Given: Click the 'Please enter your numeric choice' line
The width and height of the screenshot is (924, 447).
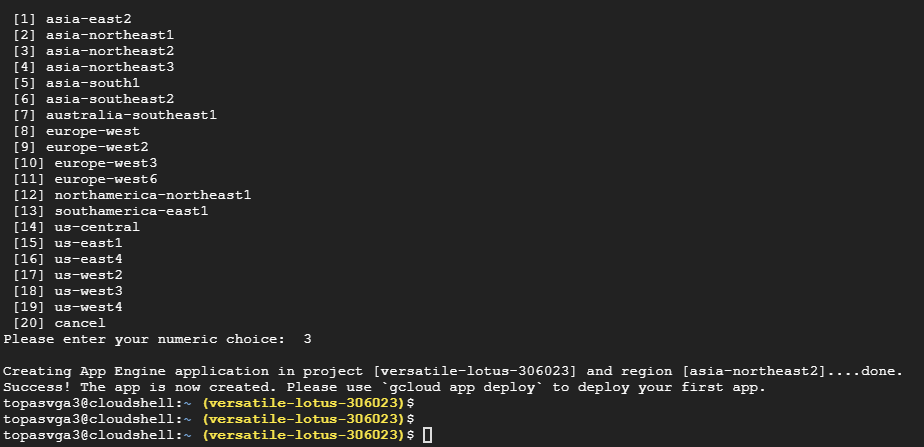Looking at the screenshot, I should [157, 339].
